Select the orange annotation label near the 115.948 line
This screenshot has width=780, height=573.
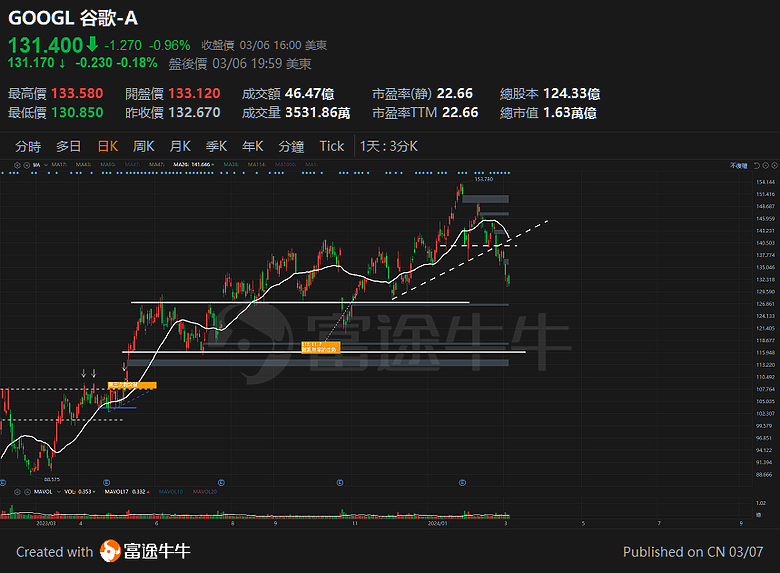tap(320, 347)
